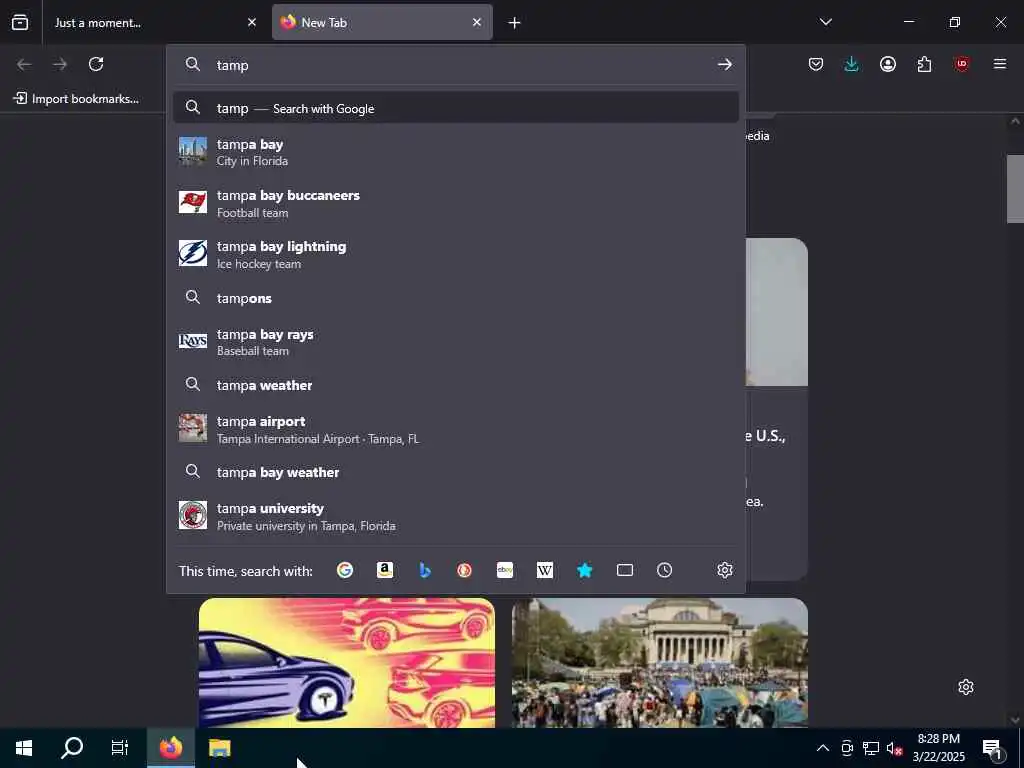
Task: Search open tabs with tab icon
Action: pyautogui.click(x=624, y=570)
